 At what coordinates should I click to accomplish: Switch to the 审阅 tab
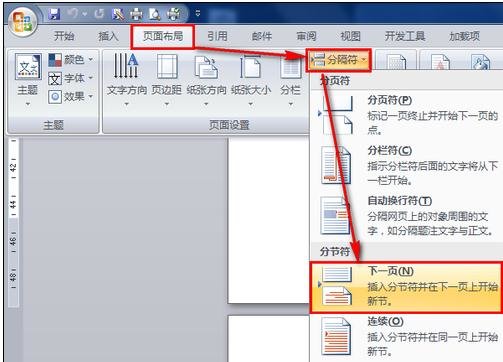click(306, 36)
